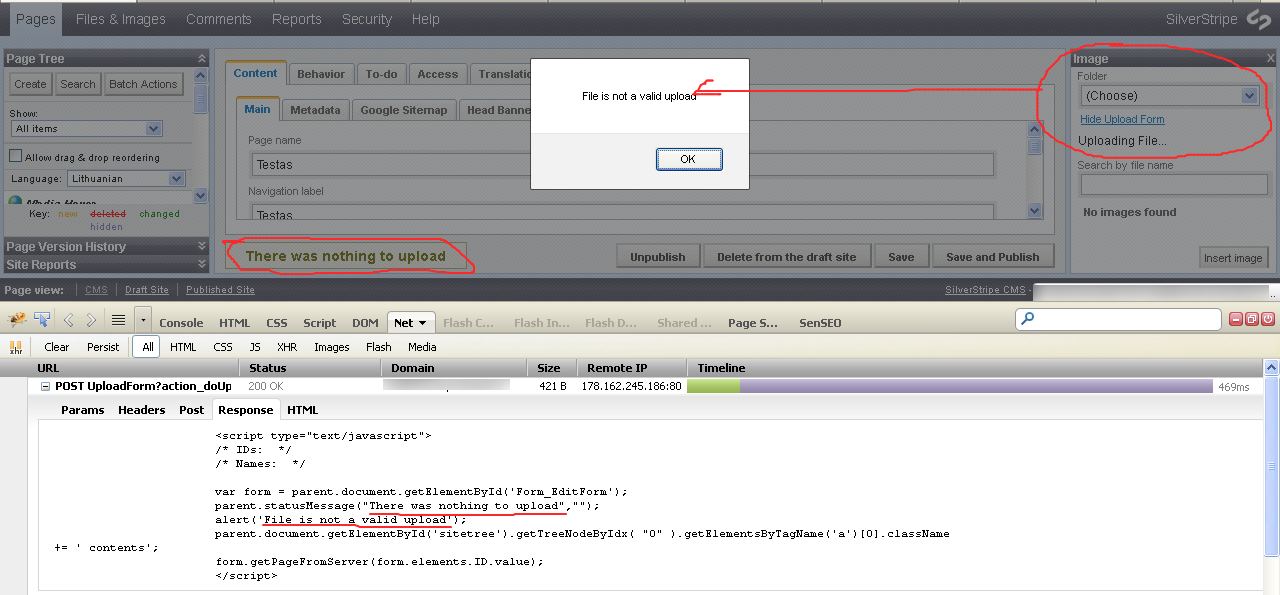Minimize the Firebug panel
This screenshot has width=1280, height=595.
pos(1236,319)
